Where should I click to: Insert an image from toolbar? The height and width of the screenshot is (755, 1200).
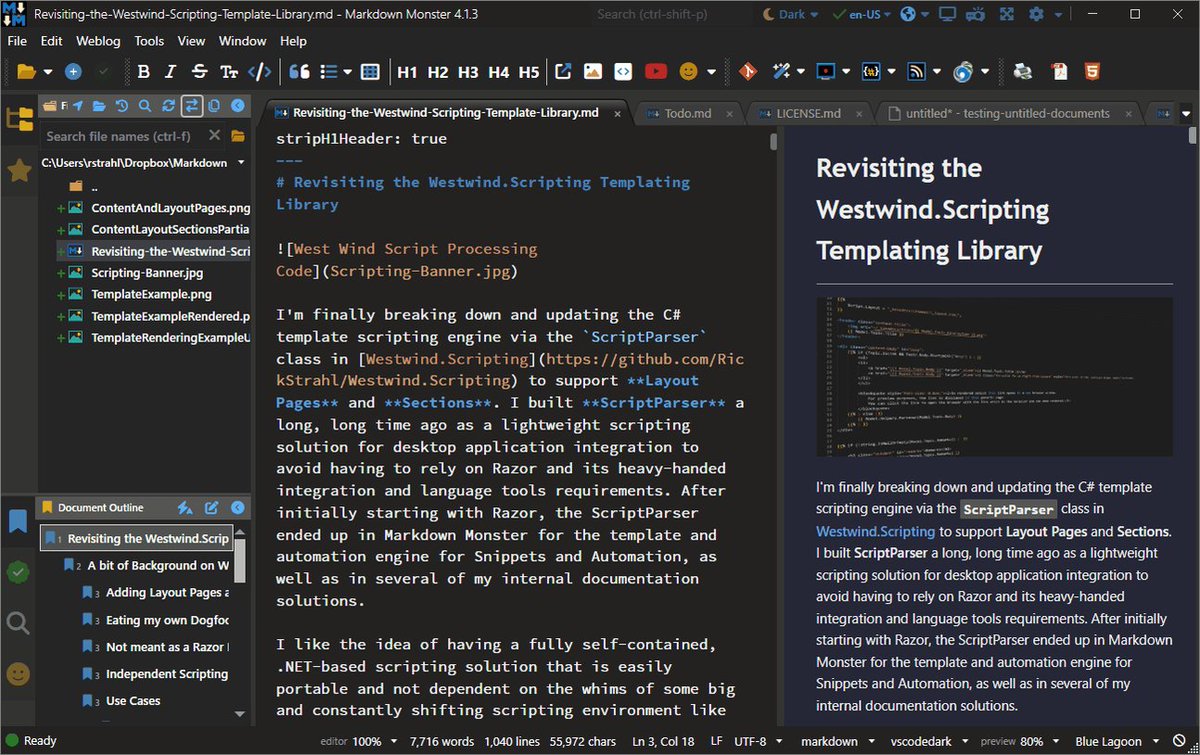click(593, 72)
